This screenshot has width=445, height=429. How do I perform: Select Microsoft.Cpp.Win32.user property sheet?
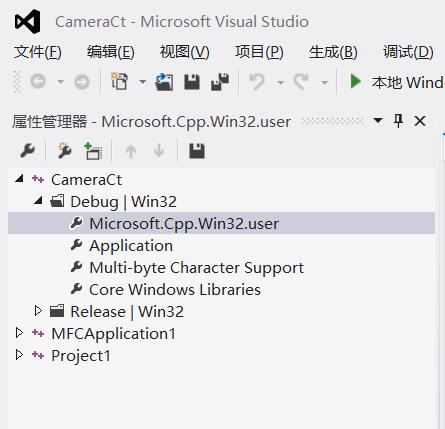[x=184, y=223]
